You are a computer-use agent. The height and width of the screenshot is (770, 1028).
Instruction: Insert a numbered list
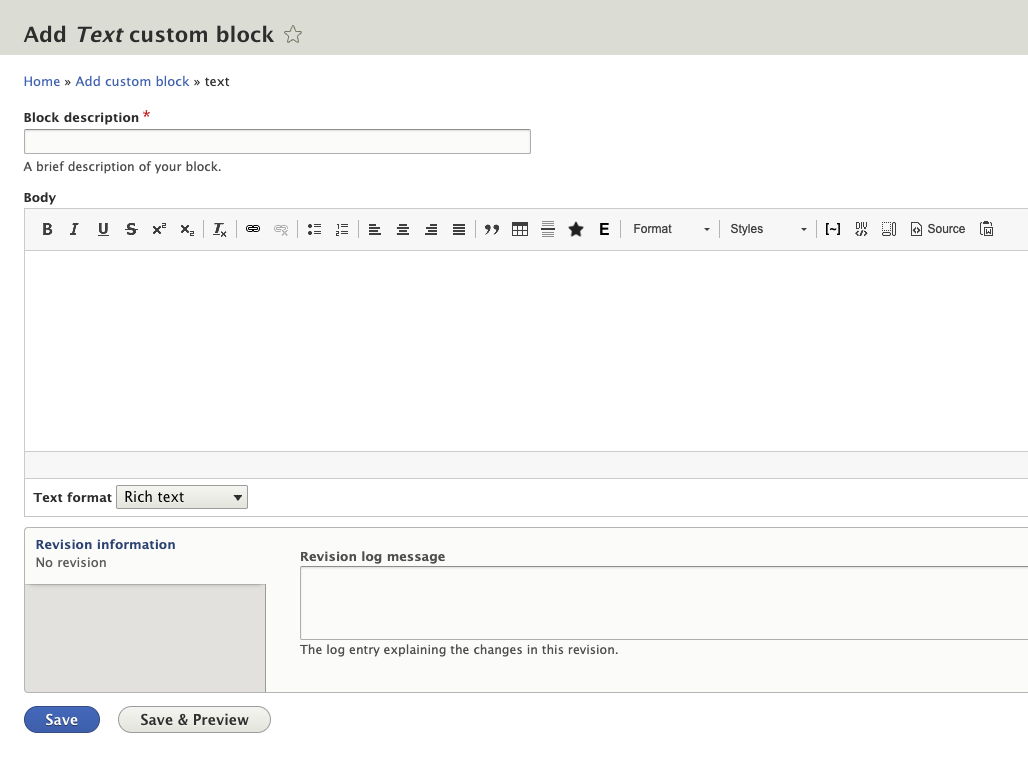coord(342,229)
